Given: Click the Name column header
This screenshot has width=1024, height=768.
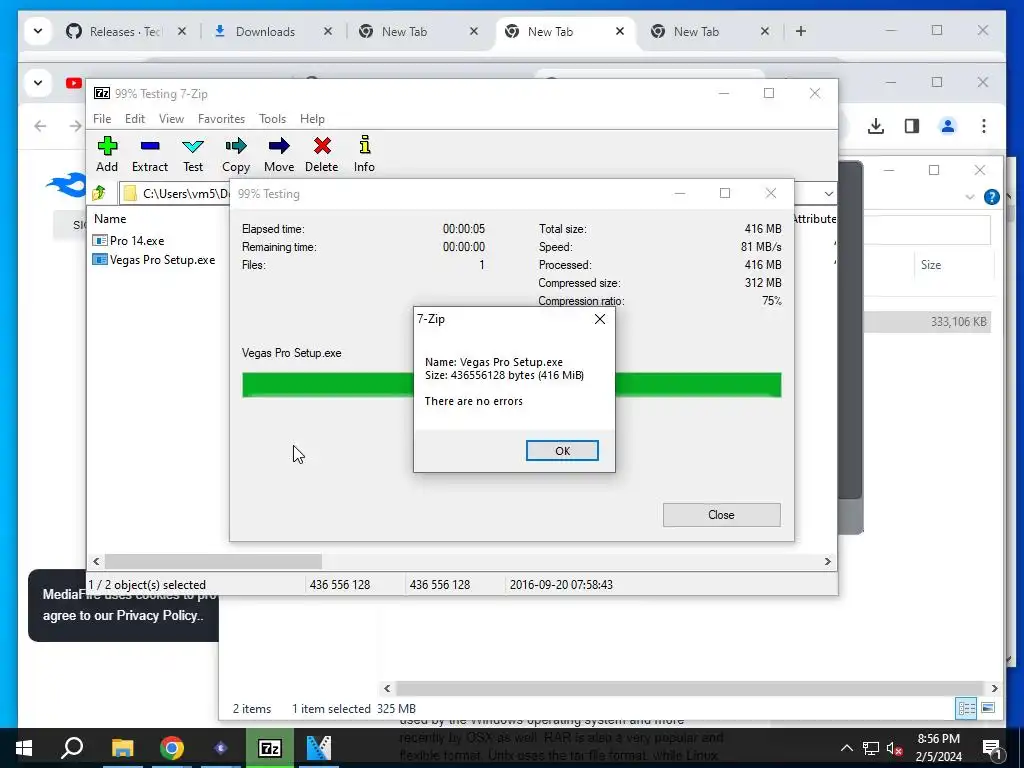Looking at the screenshot, I should tap(110, 219).
